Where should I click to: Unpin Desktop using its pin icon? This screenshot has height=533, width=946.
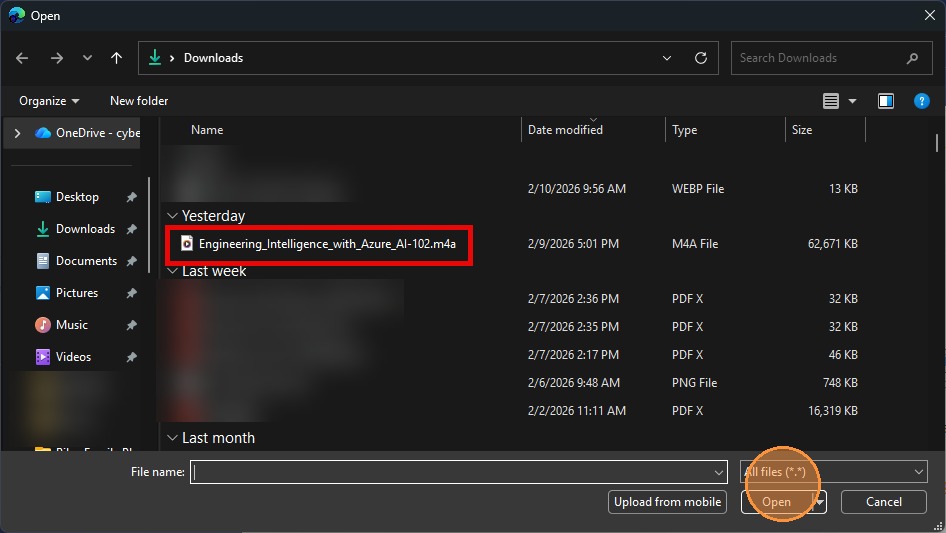(132, 197)
